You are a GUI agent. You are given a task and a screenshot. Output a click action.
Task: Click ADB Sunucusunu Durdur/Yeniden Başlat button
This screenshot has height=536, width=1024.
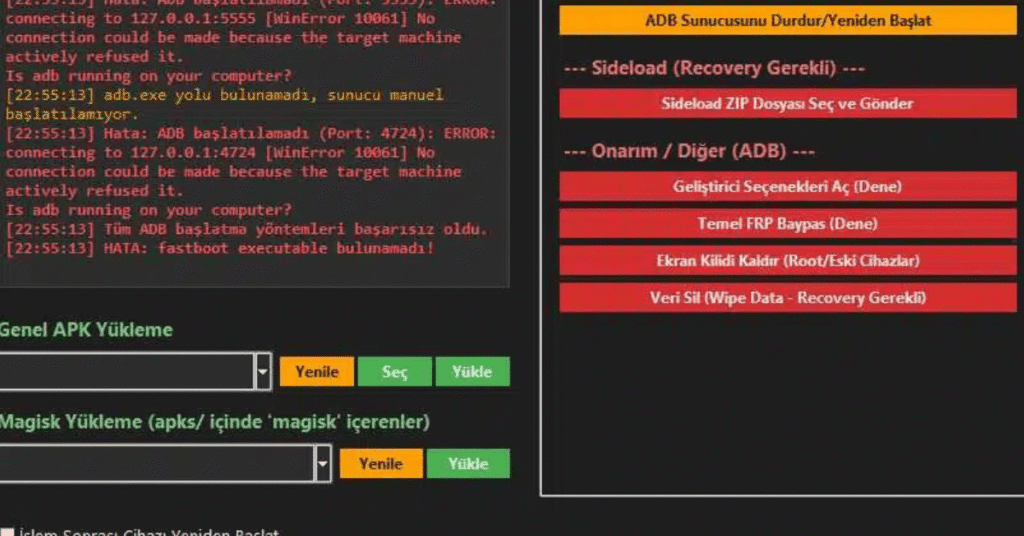click(788, 20)
